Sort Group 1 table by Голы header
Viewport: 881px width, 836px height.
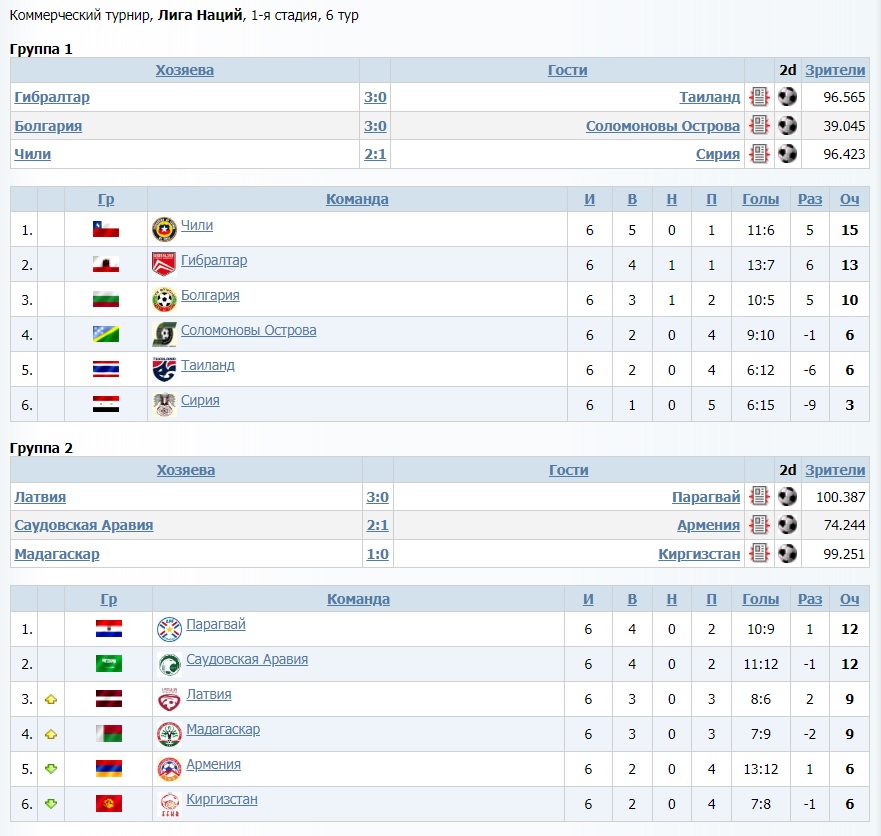tap(760, 199)
